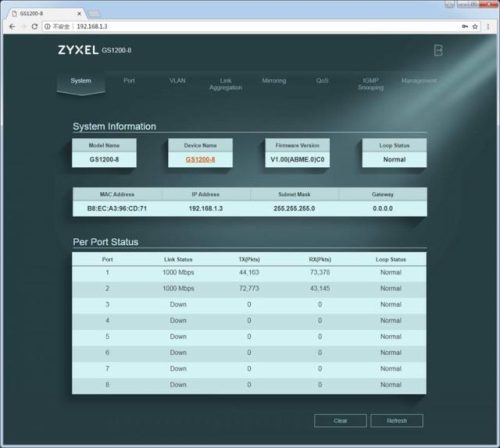
Task: Click port 5 loop status Normal
Action: point(391,337)
